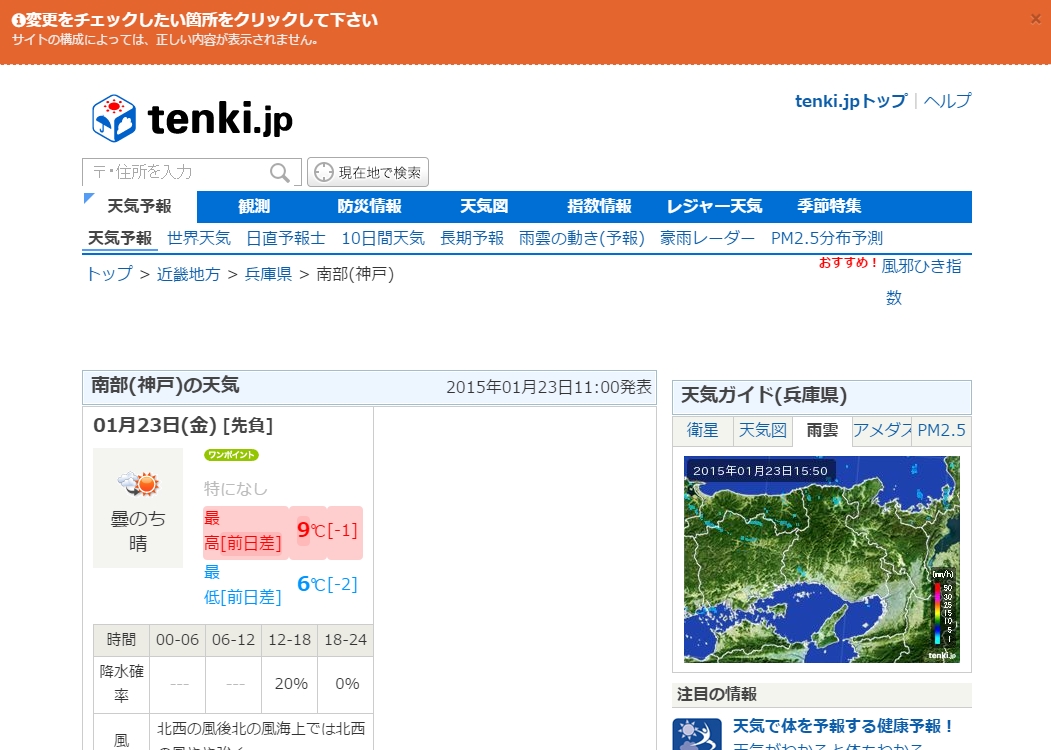Click the 18-24 time column header

point(345,640)
